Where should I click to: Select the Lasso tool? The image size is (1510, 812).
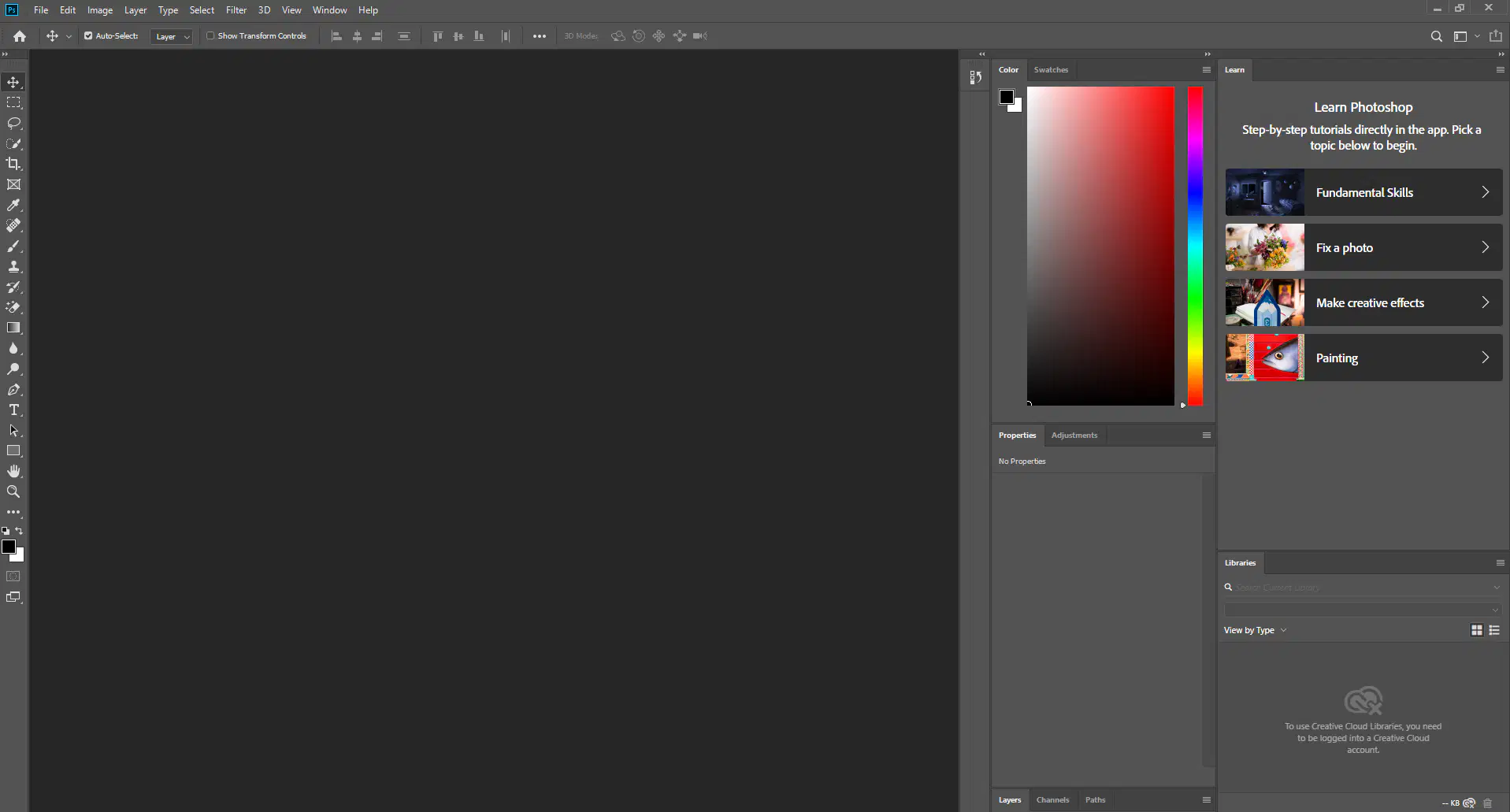tap(13, 123)
